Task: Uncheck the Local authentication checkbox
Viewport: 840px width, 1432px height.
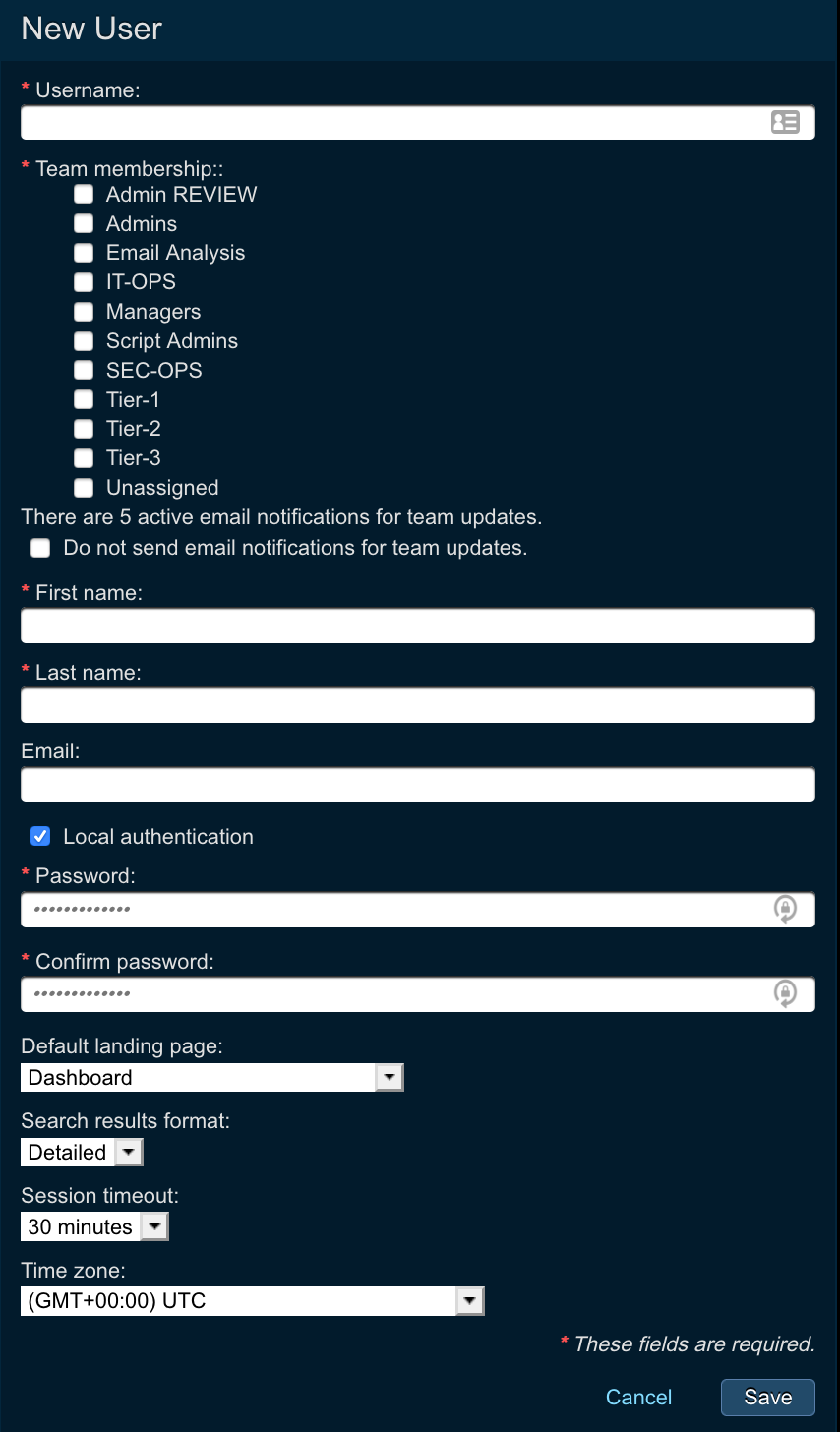Action: [40, 837]
